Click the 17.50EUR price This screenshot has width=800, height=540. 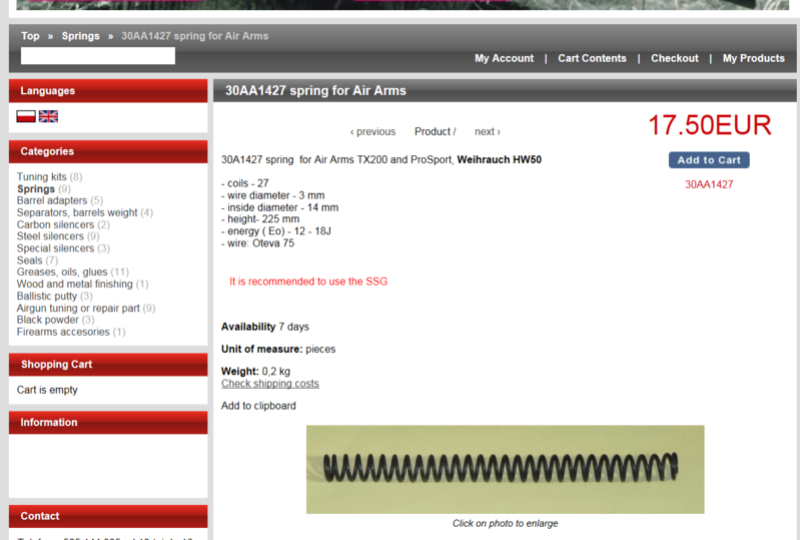[710, 125]
